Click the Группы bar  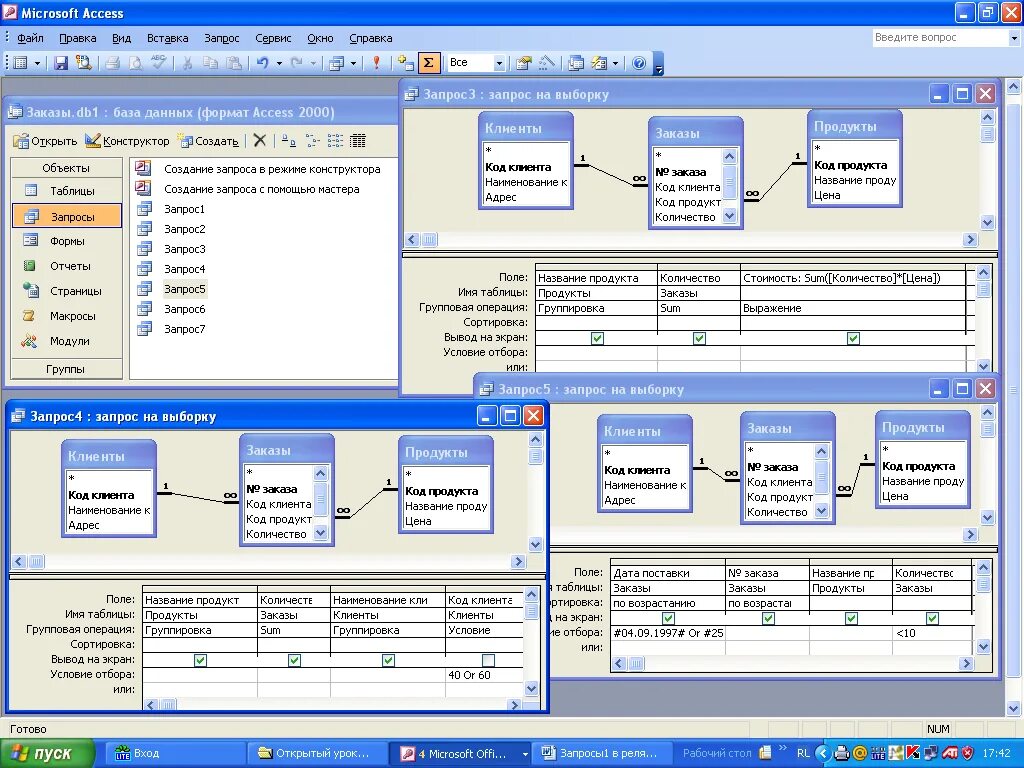pos(66,369)
